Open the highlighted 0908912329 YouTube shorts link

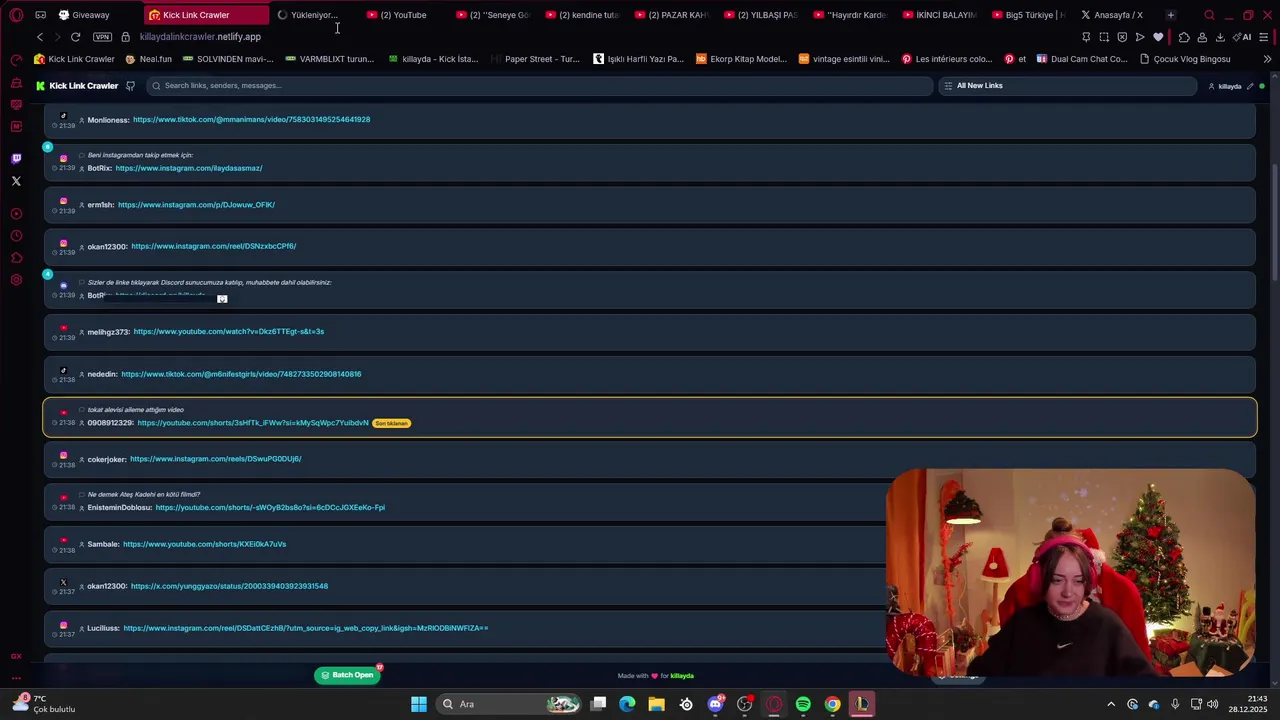[x=253, y=423]
